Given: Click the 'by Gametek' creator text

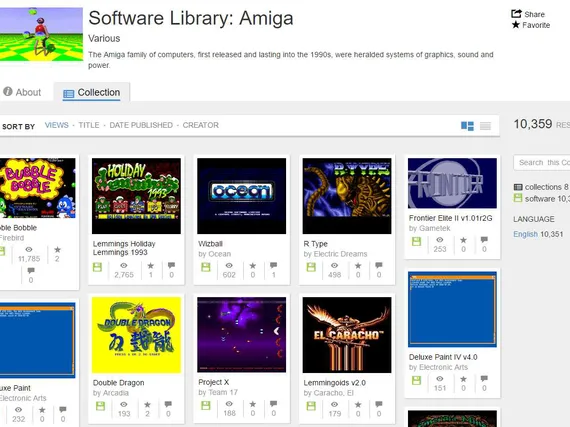Looking at the screenshot, I should [429, 228].
